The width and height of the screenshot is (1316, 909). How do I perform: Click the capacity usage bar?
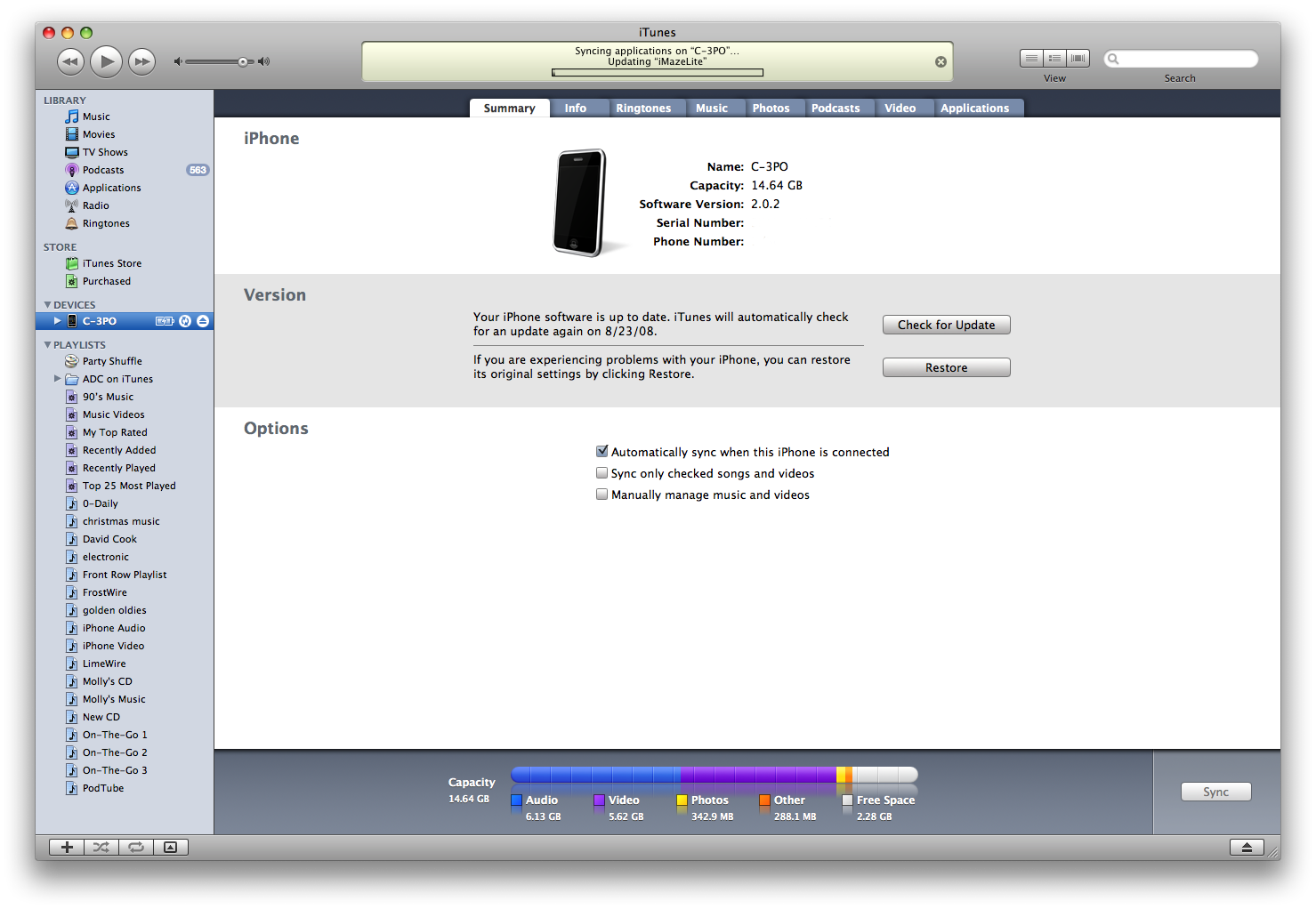(x=715, y=775)
